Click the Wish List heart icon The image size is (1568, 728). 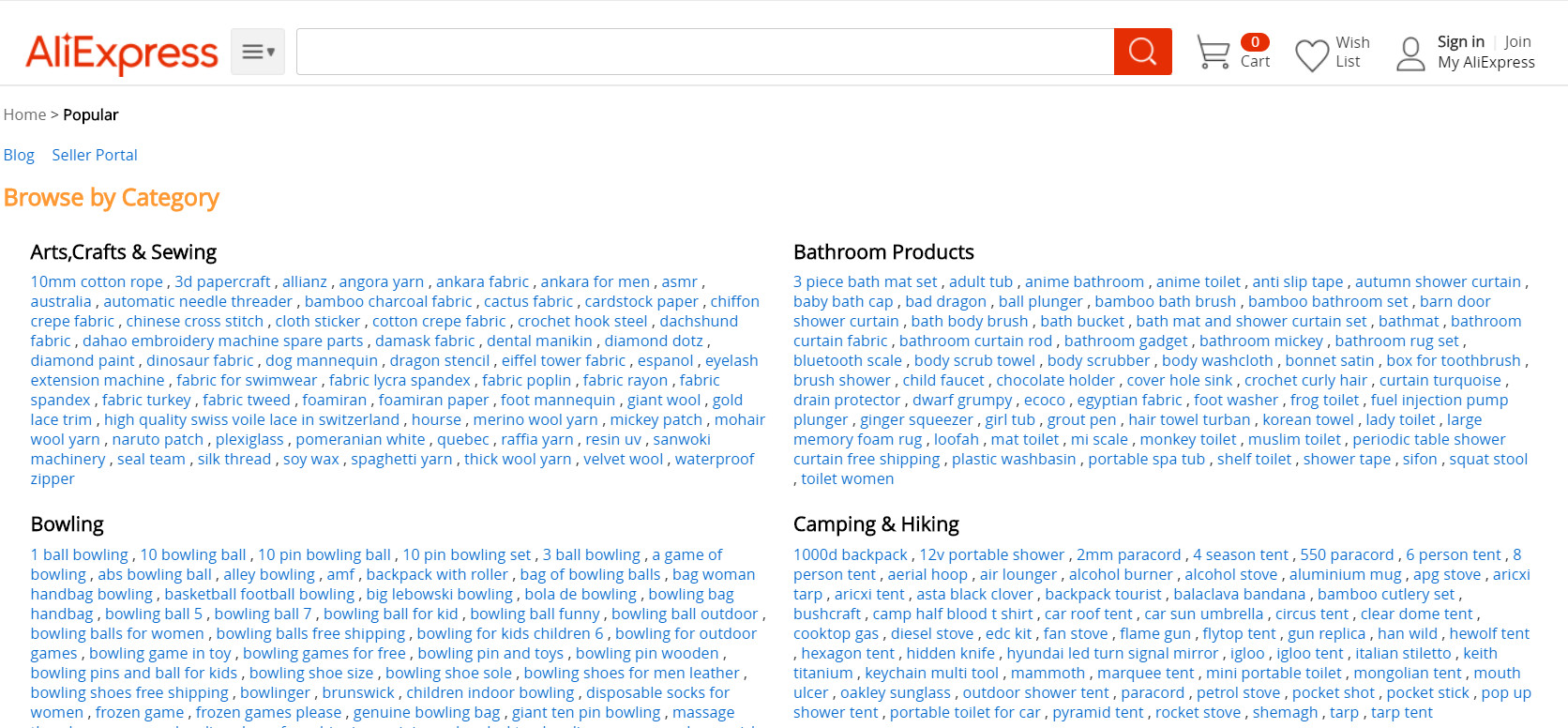click(x=1311, y=54)
